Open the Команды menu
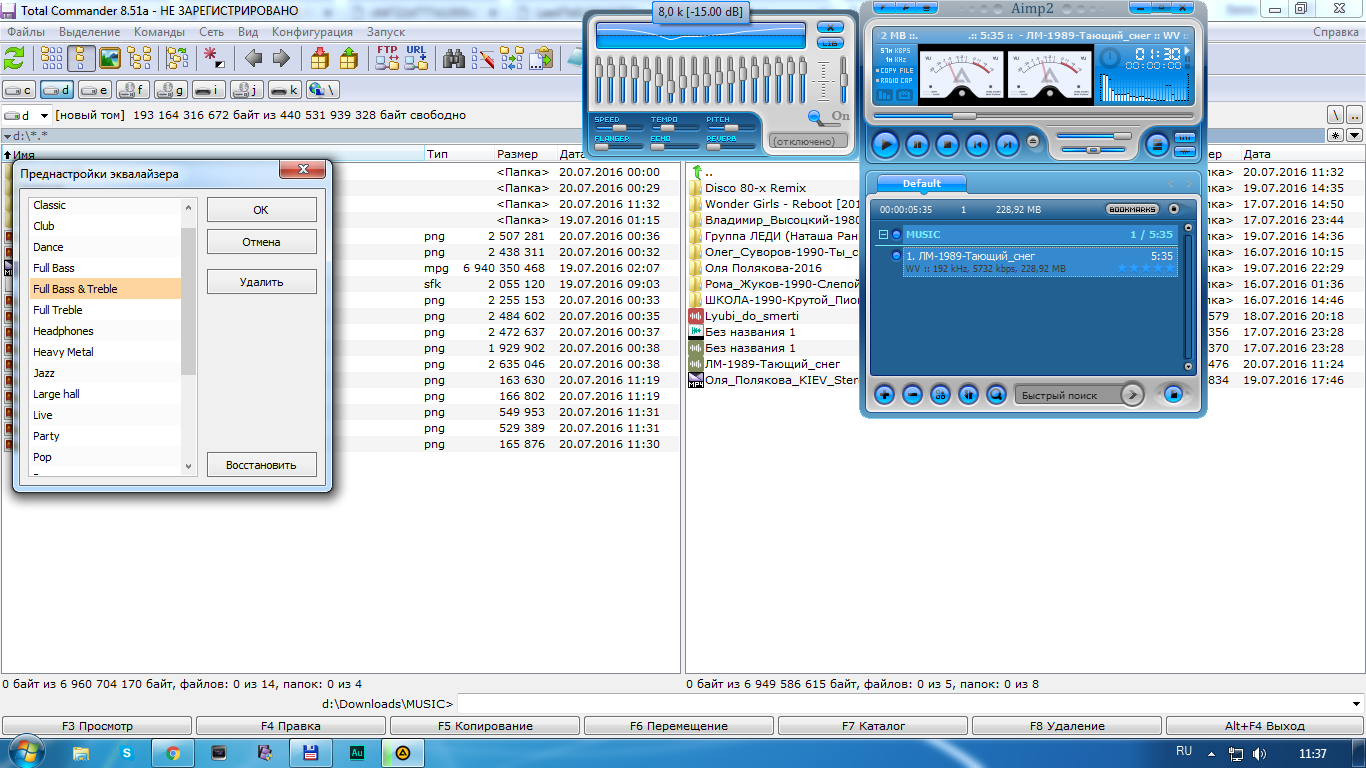 (159, 32)
